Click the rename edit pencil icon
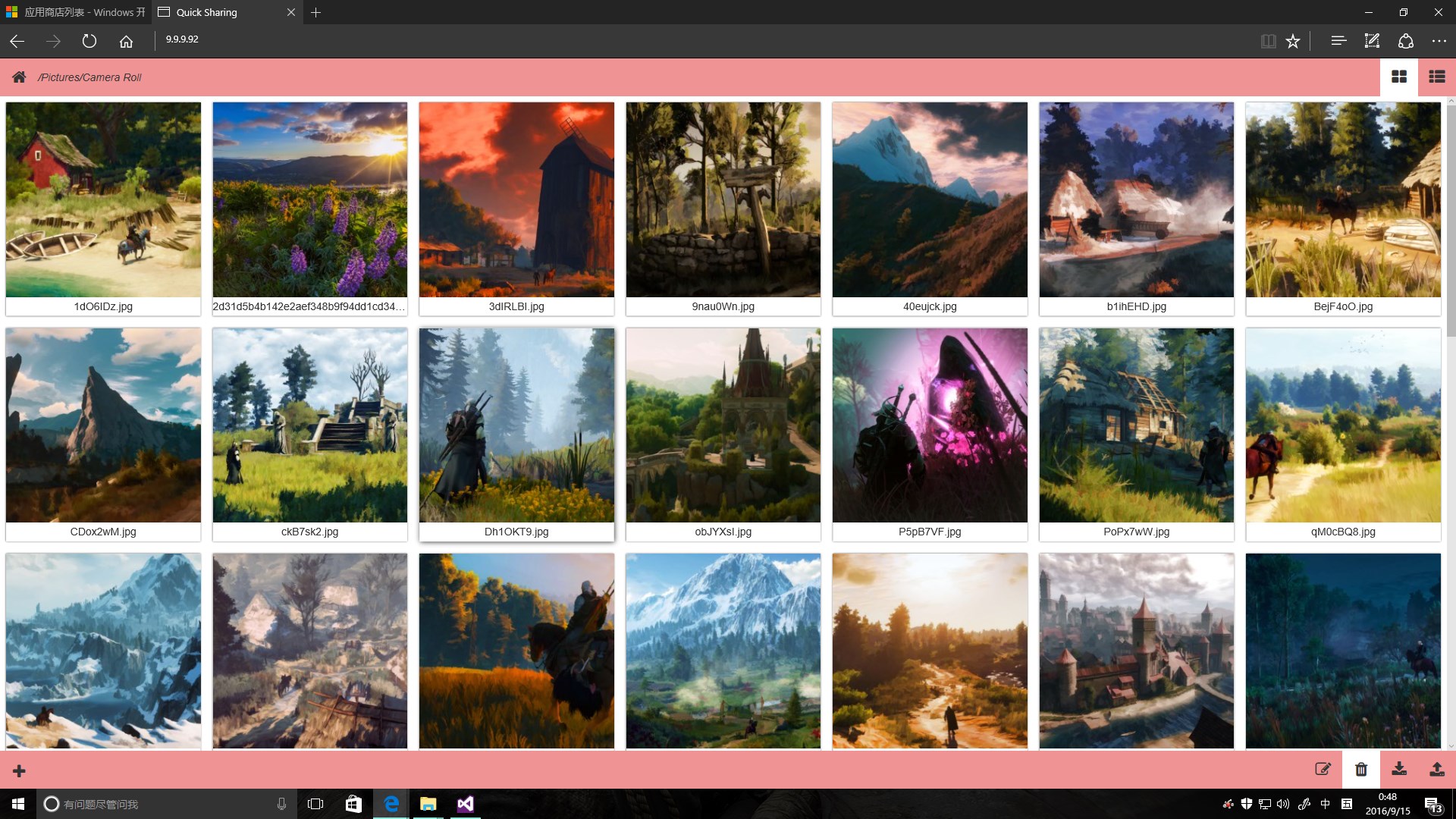 pos(1323,769)
